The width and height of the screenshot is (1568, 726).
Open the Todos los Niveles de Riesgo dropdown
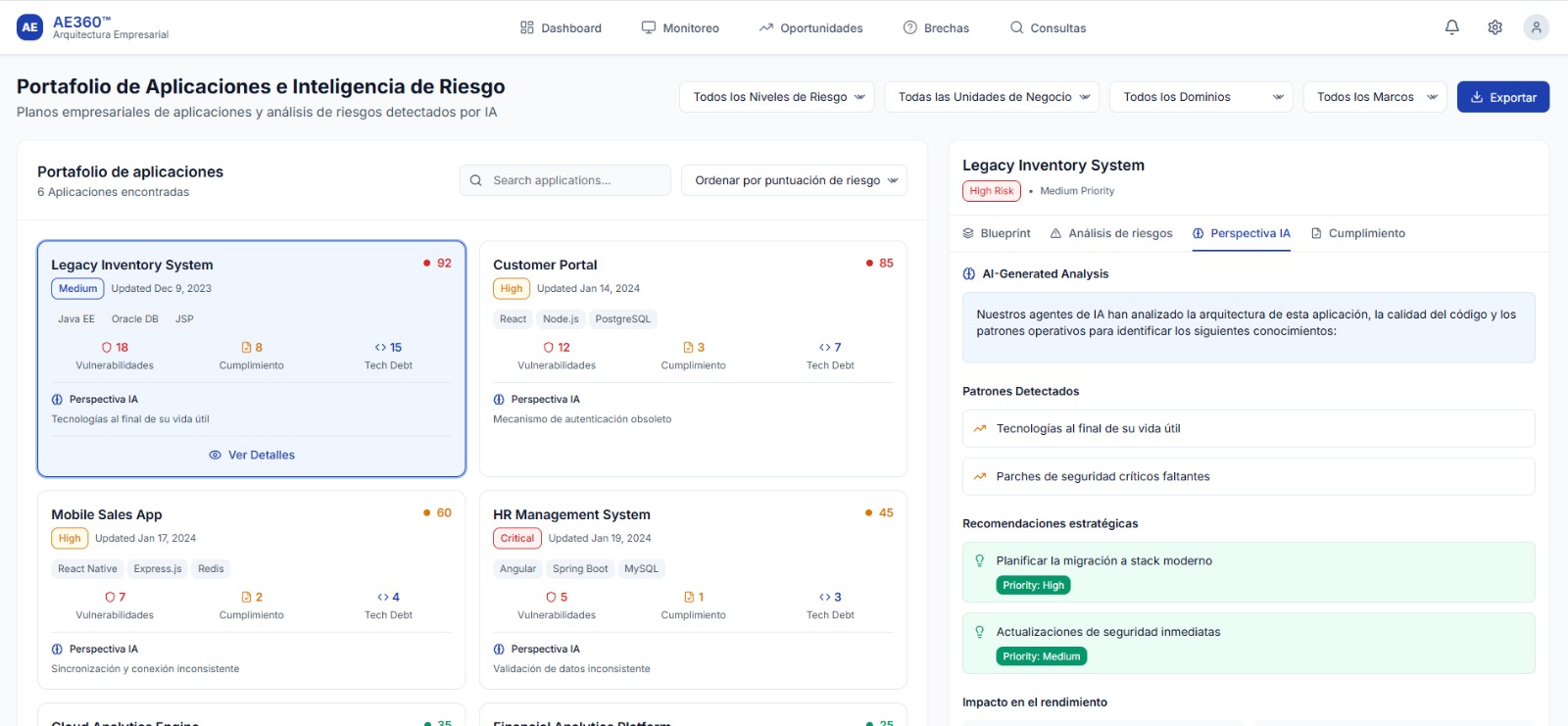click(x=776, y=97)
